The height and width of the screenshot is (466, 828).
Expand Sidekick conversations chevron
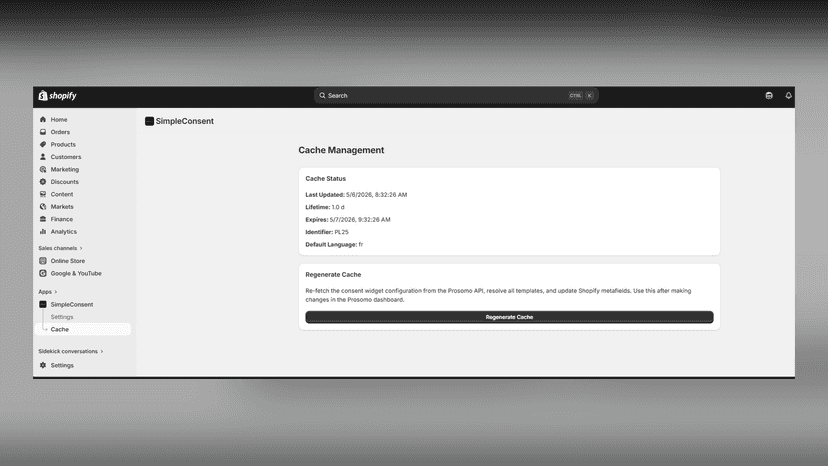102,351
